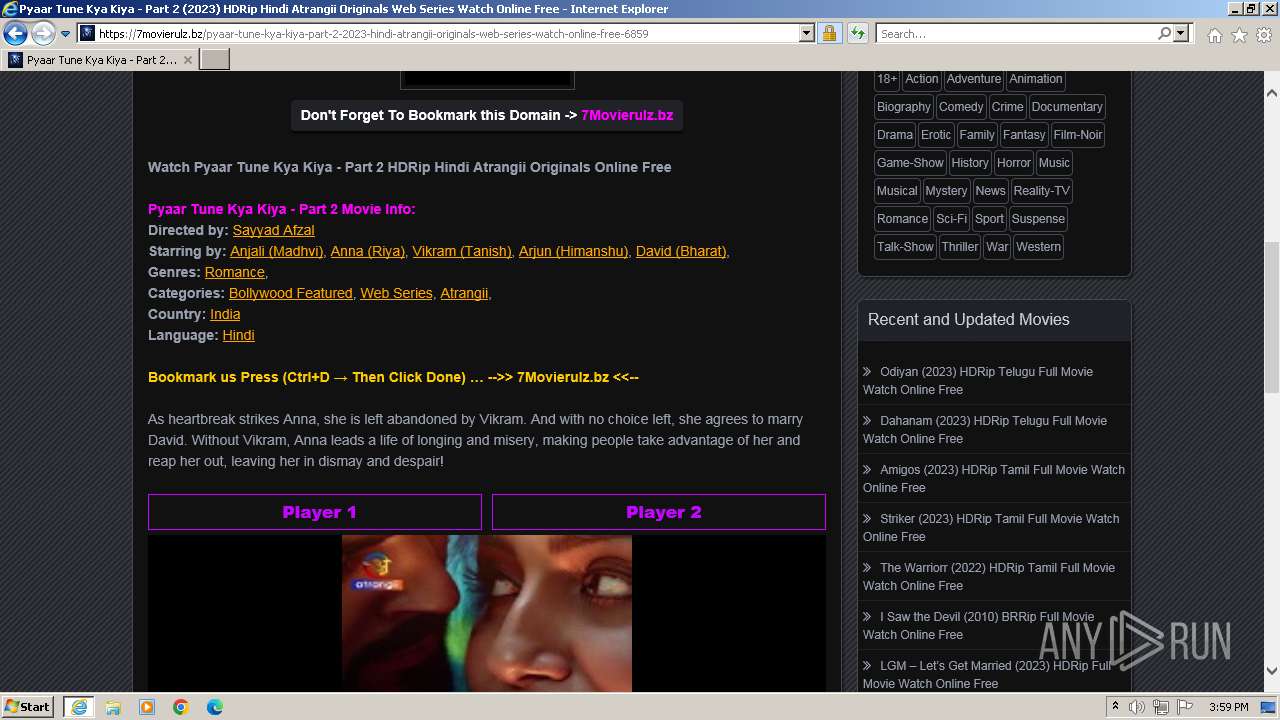
Task: Click the security lock icon
Action: coord(829,34)
